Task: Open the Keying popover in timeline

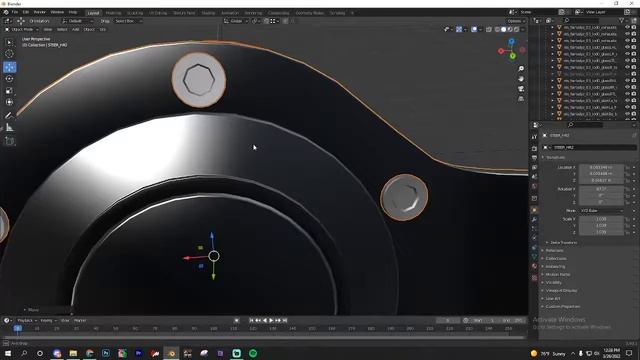Action: (48, 320)
